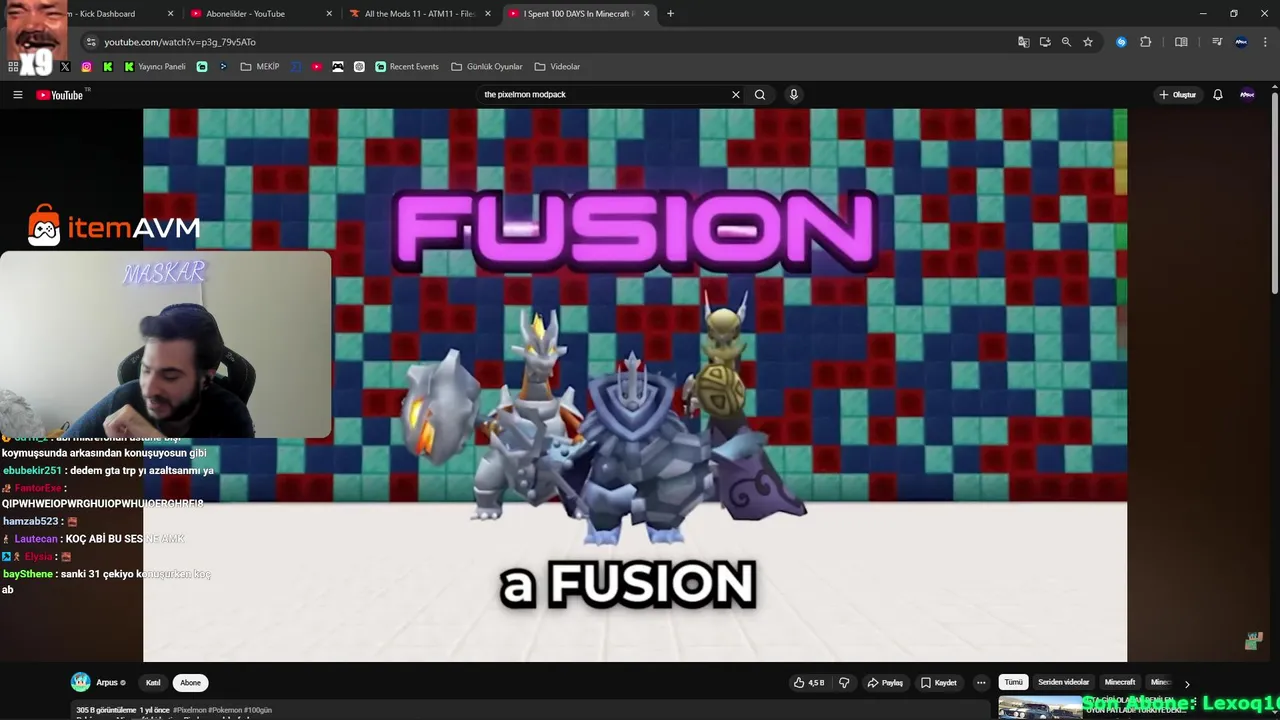Image resolution: width=1280 pixels, height=720 pixels.
Task: Open the Instagram bookmark
Action: click(87, 67)
